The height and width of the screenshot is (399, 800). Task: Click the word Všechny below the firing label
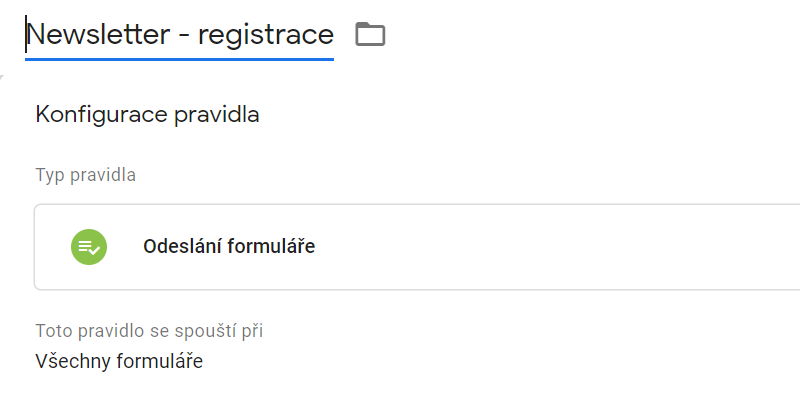pos(73,361)
